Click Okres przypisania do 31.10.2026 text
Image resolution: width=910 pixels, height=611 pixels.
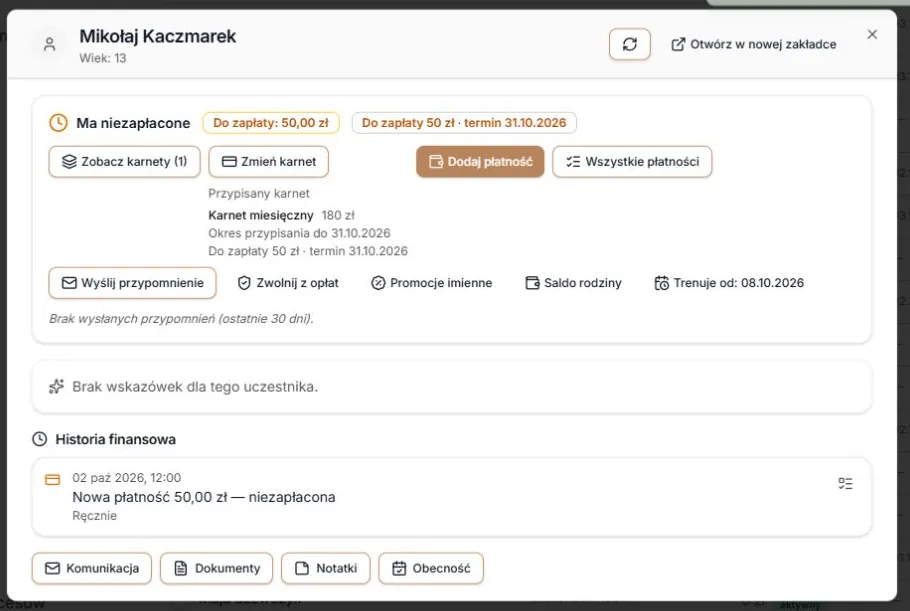pyautogui.click(x=299, y=233)
